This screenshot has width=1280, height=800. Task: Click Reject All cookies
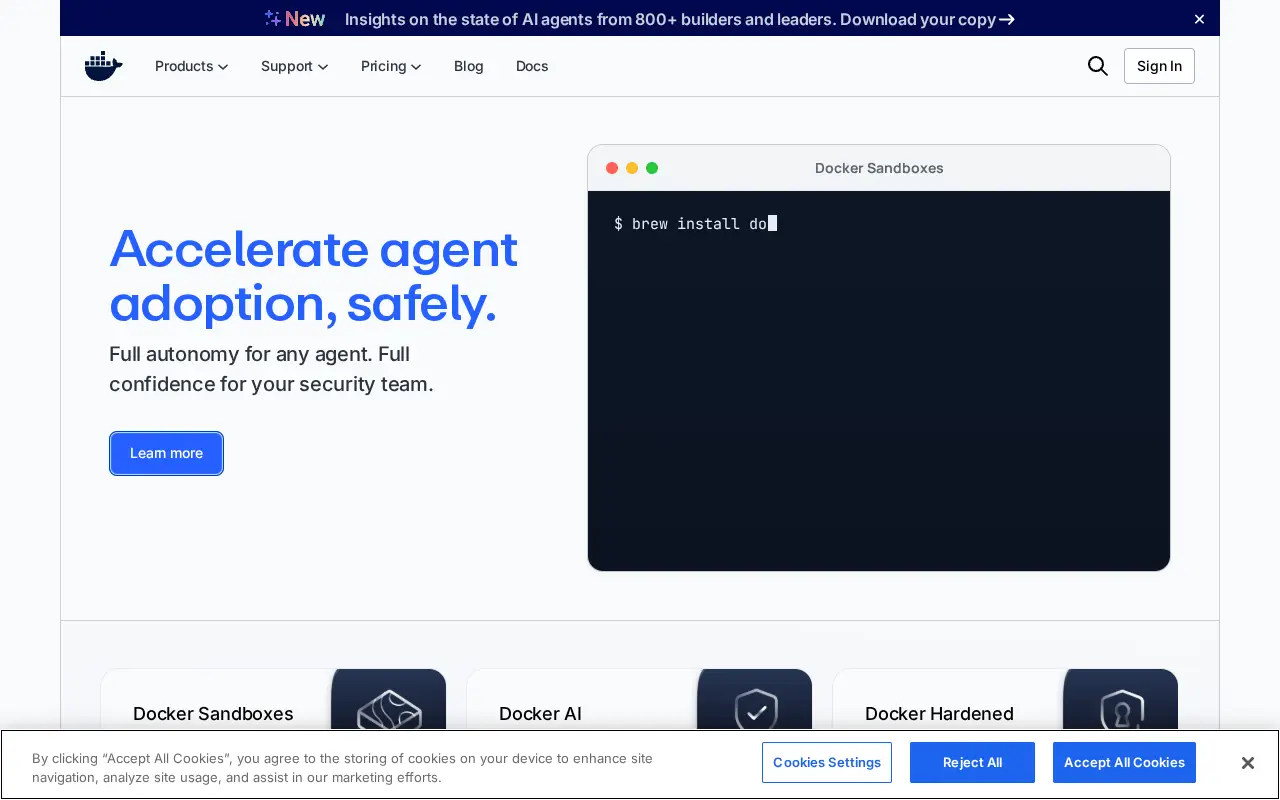(x=972, y=763)
